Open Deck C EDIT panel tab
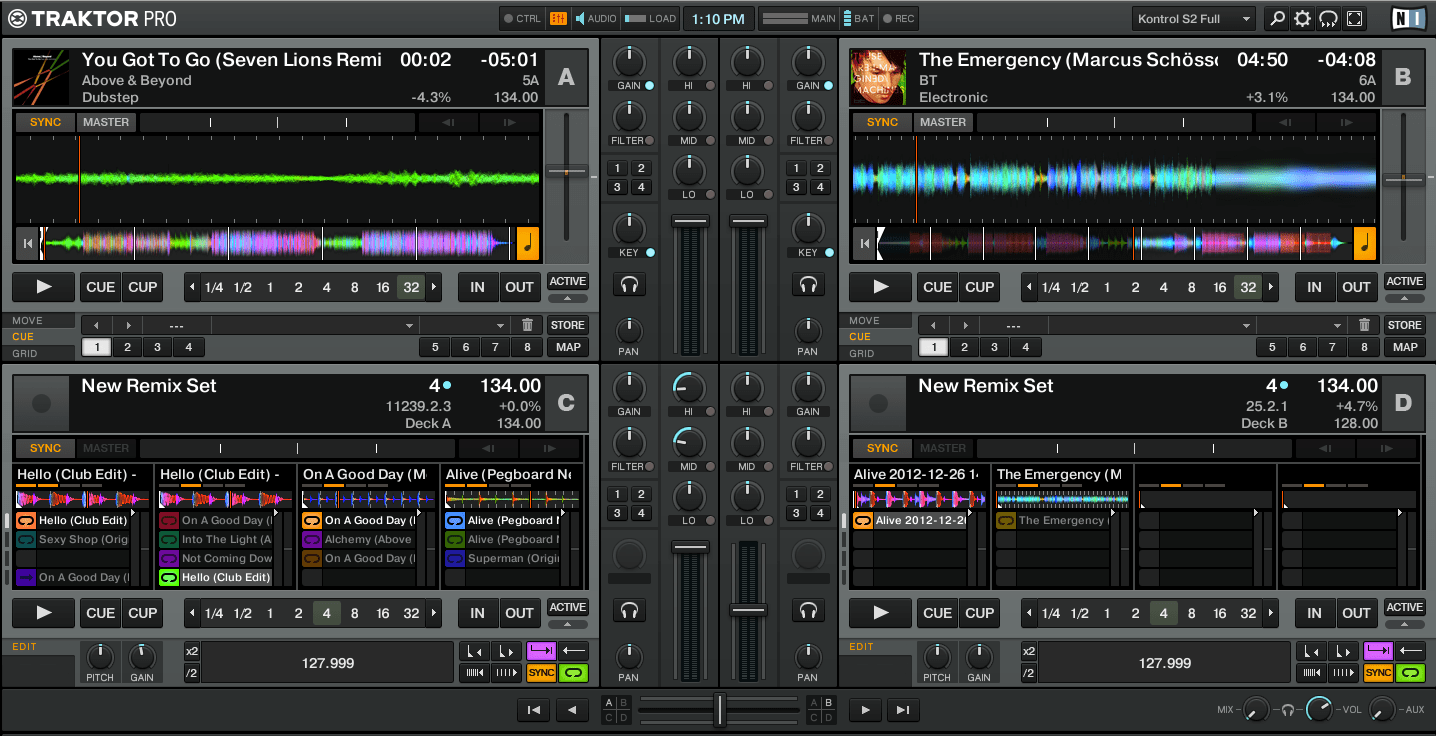The height and width of the screenshot is (736, 1436). click(x=39, y=647)
